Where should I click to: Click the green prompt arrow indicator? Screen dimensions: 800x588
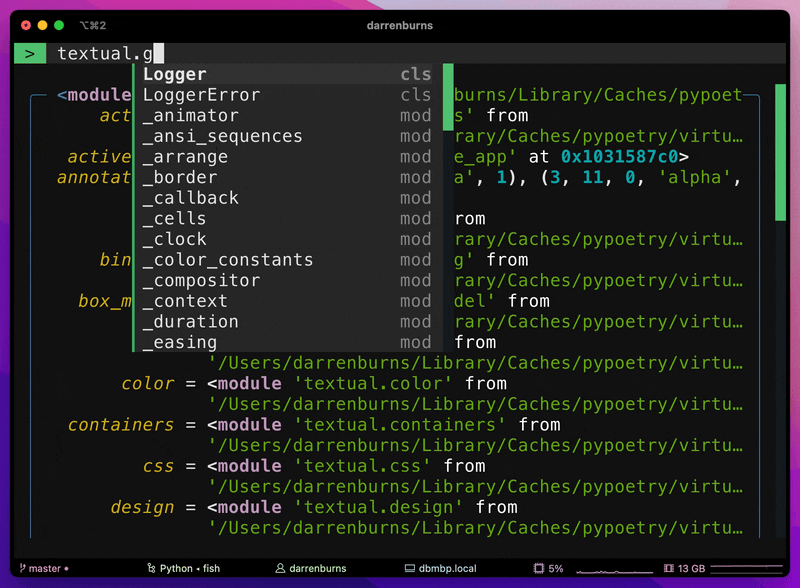(30, 53)
